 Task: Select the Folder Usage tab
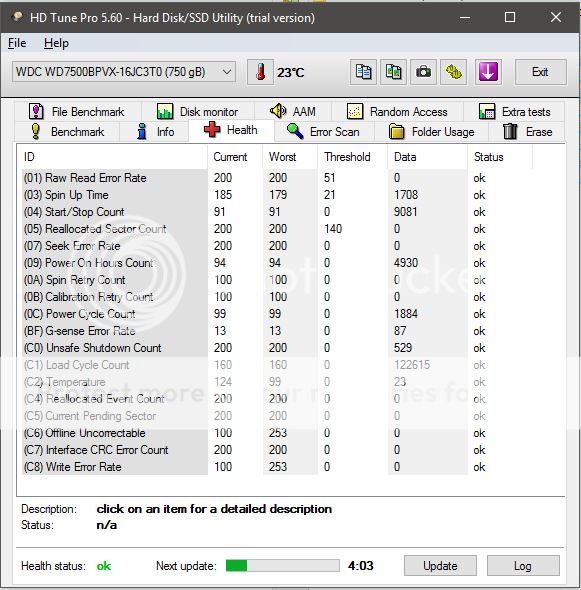[x=431, y=132]
